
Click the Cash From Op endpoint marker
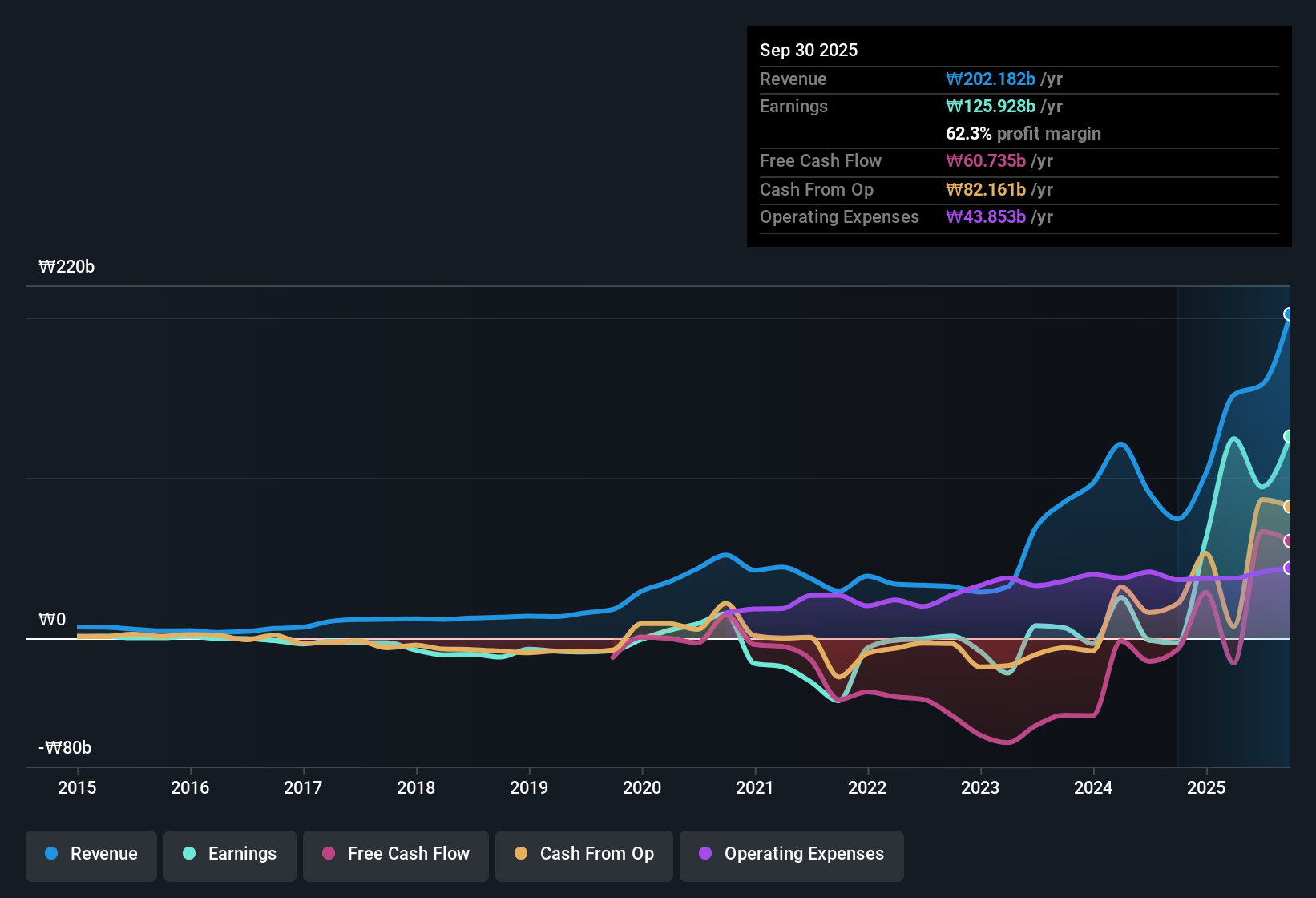pos(1289,505)
